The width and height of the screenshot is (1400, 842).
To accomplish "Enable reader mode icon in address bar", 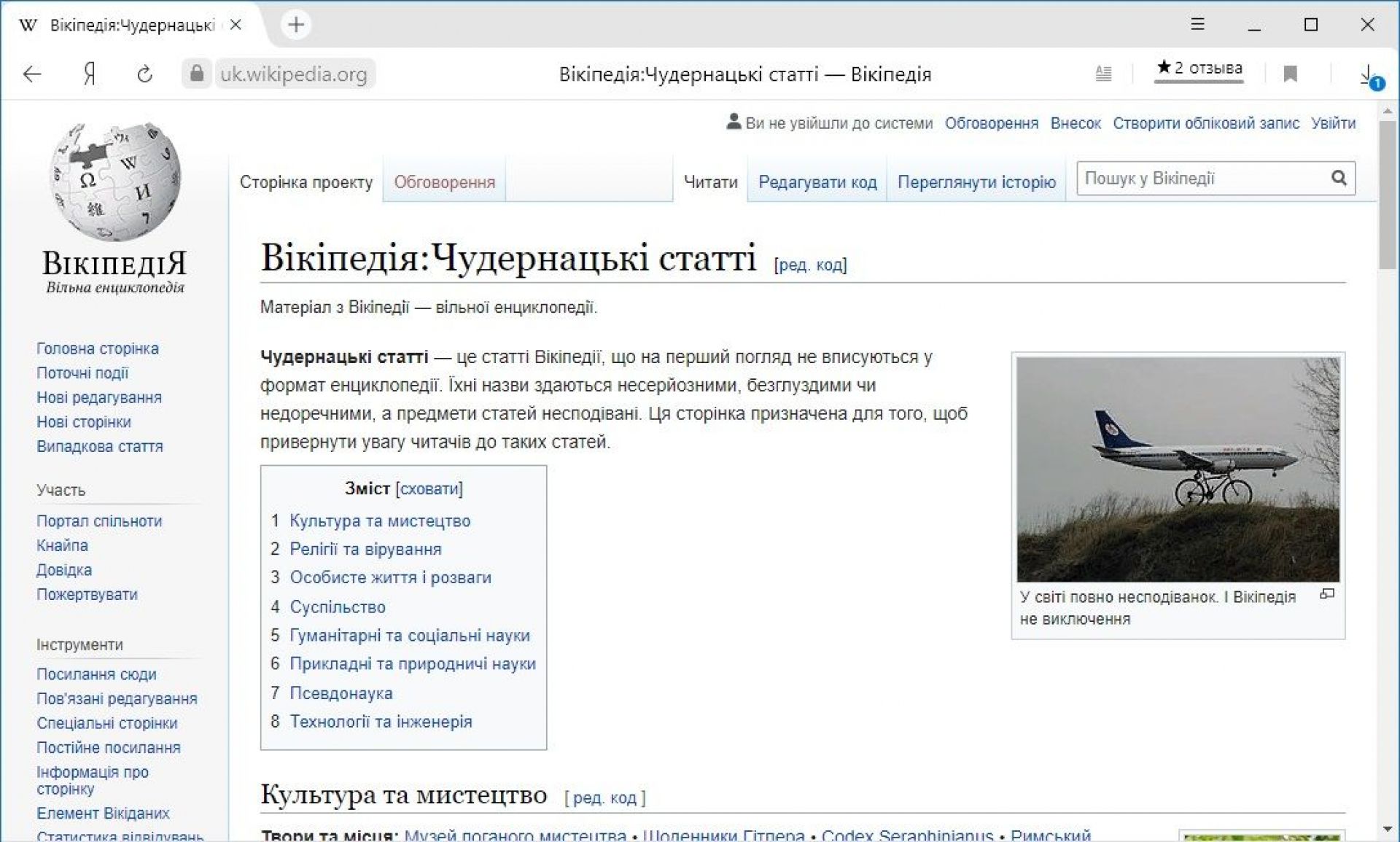I will 1103,74.
